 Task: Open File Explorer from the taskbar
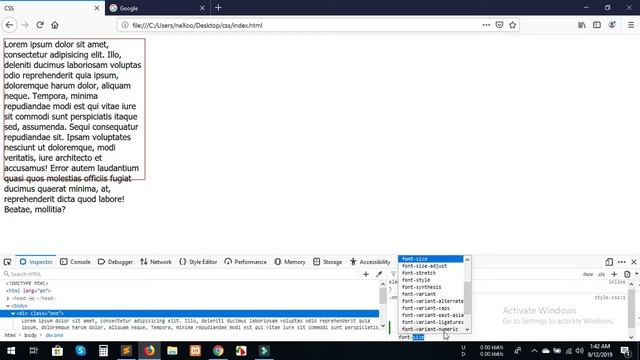click(172, 351)
